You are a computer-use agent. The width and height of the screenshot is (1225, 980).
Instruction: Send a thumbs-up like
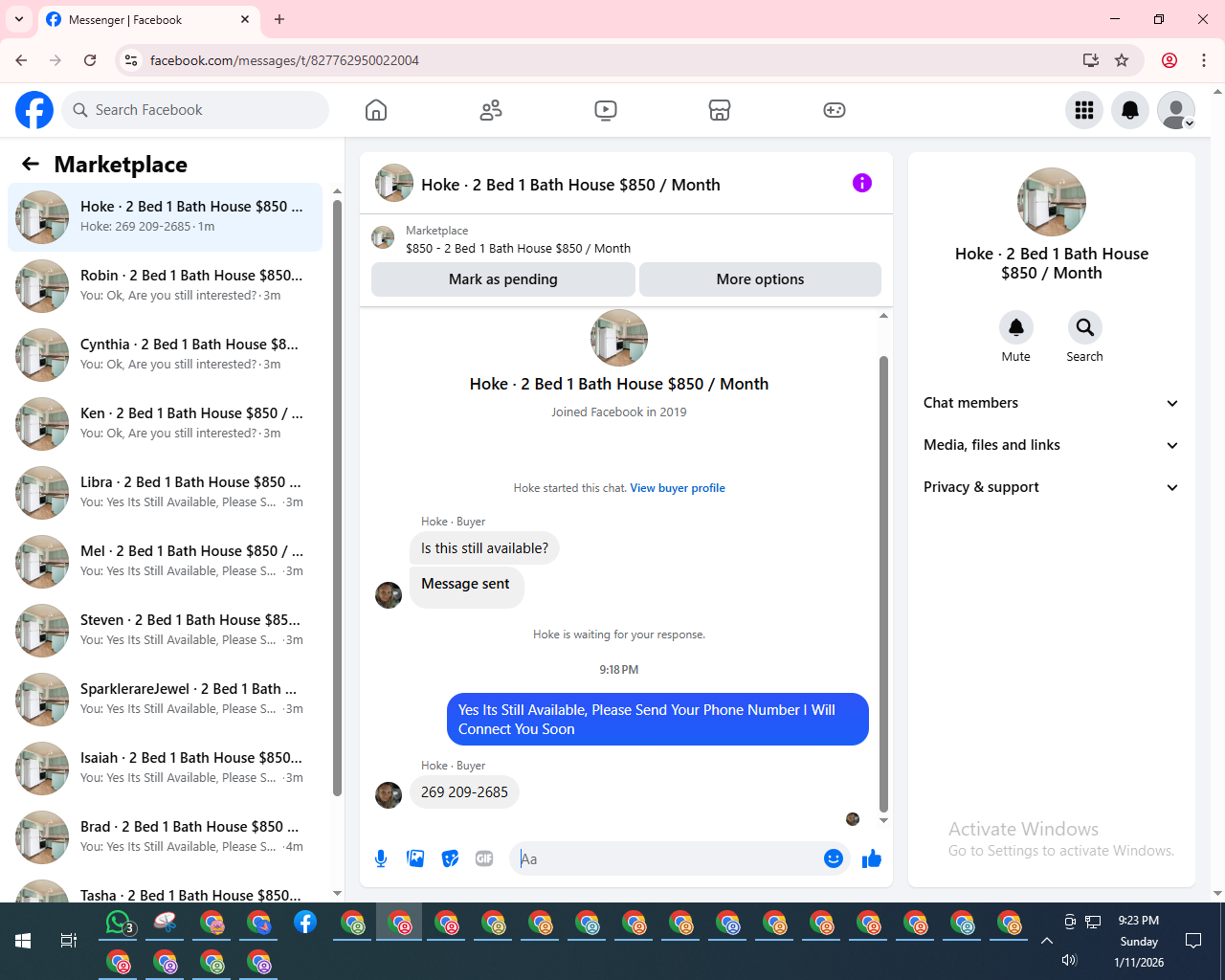click(872, 858)
